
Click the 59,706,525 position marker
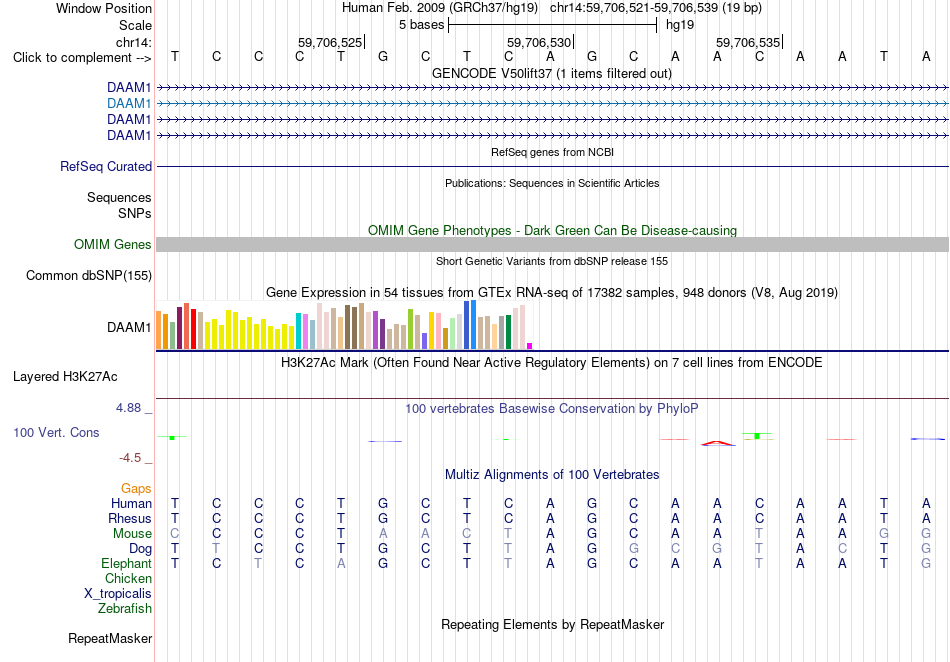(x=331, y=42)
